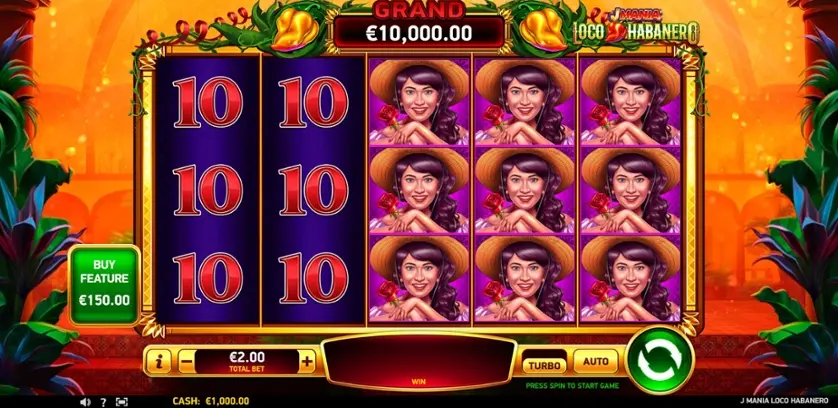Click the center woman symbol on fourth reel
The image size is (838, 408).
[x=525, y=190]
